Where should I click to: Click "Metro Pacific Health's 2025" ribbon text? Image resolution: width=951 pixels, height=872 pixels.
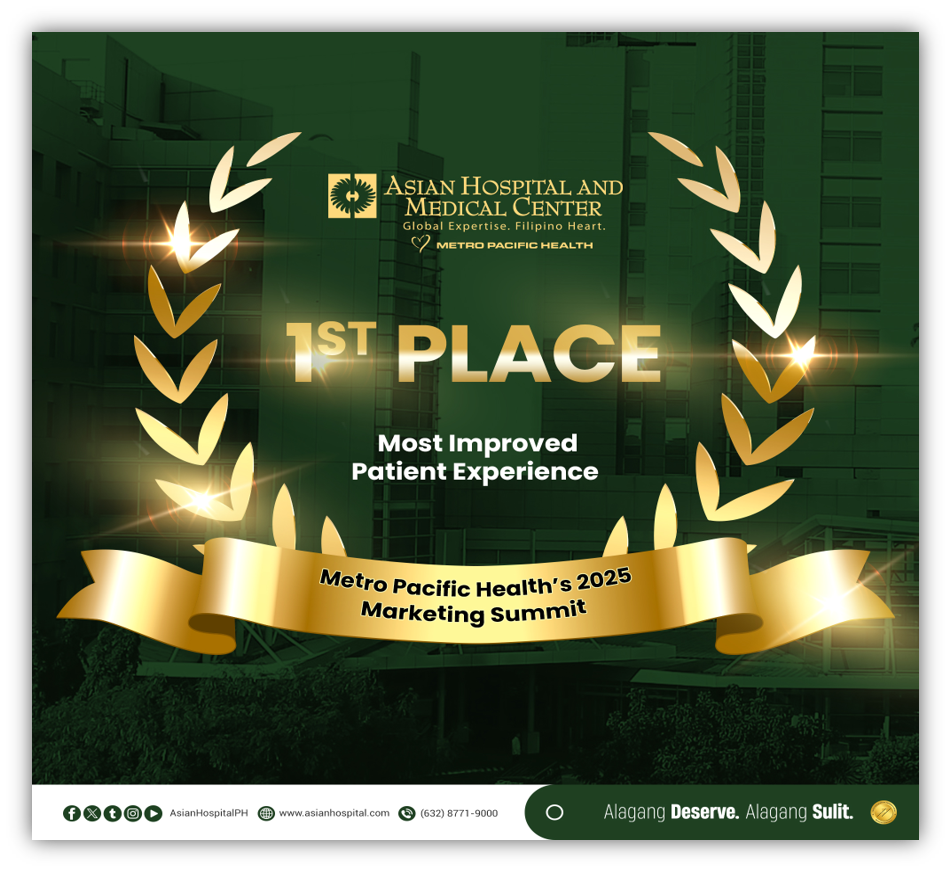476,583
